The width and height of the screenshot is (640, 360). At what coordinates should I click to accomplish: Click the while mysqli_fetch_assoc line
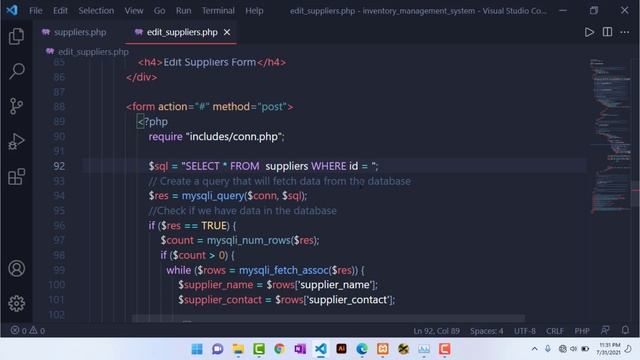coord(265,270)
